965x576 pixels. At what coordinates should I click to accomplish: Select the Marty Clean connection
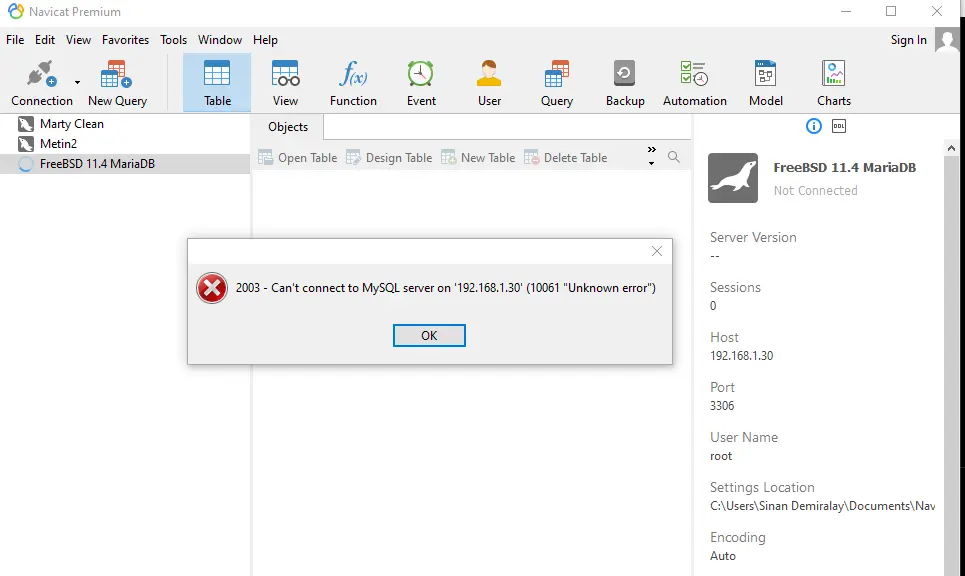pyautogui.click(x=125, y=124)
